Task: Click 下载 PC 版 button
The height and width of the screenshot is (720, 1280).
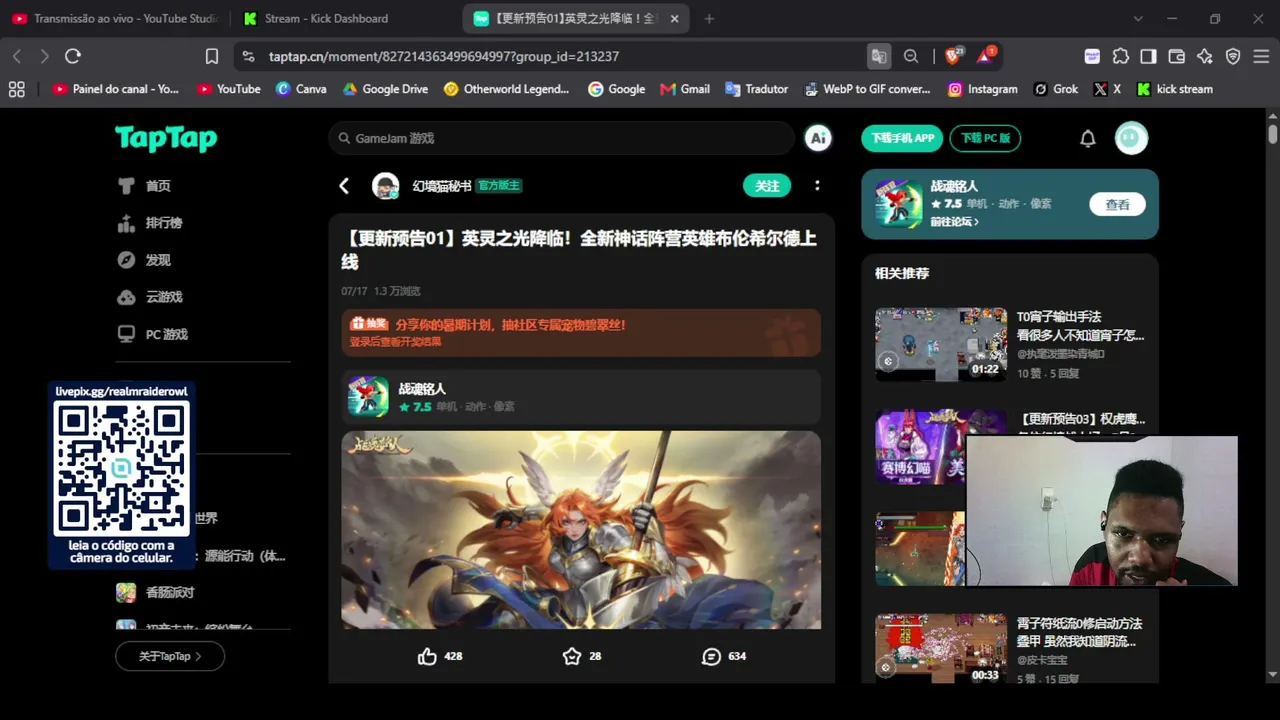Action: click(985, 138)
